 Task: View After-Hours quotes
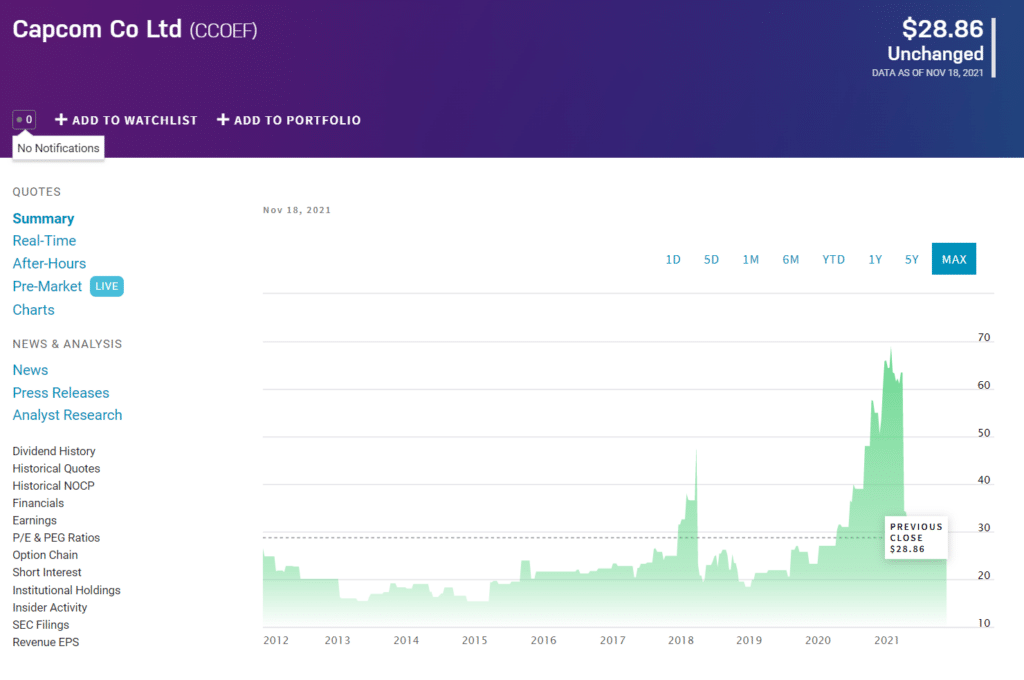49,263
